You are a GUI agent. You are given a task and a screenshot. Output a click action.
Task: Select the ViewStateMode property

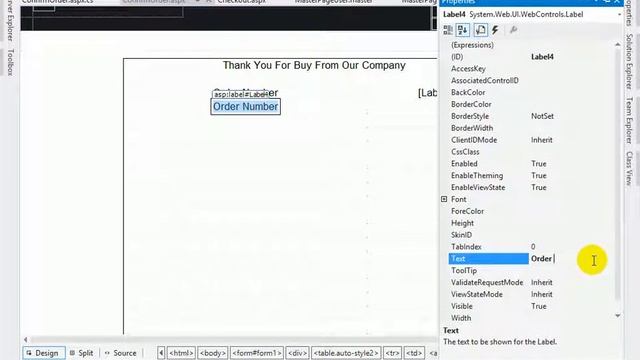(477, 294)
